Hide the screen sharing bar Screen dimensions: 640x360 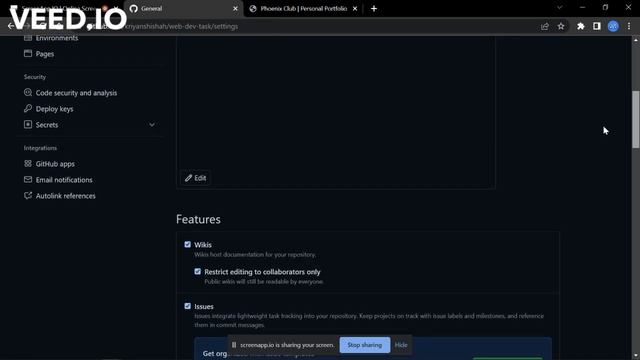tap(401, 345)
